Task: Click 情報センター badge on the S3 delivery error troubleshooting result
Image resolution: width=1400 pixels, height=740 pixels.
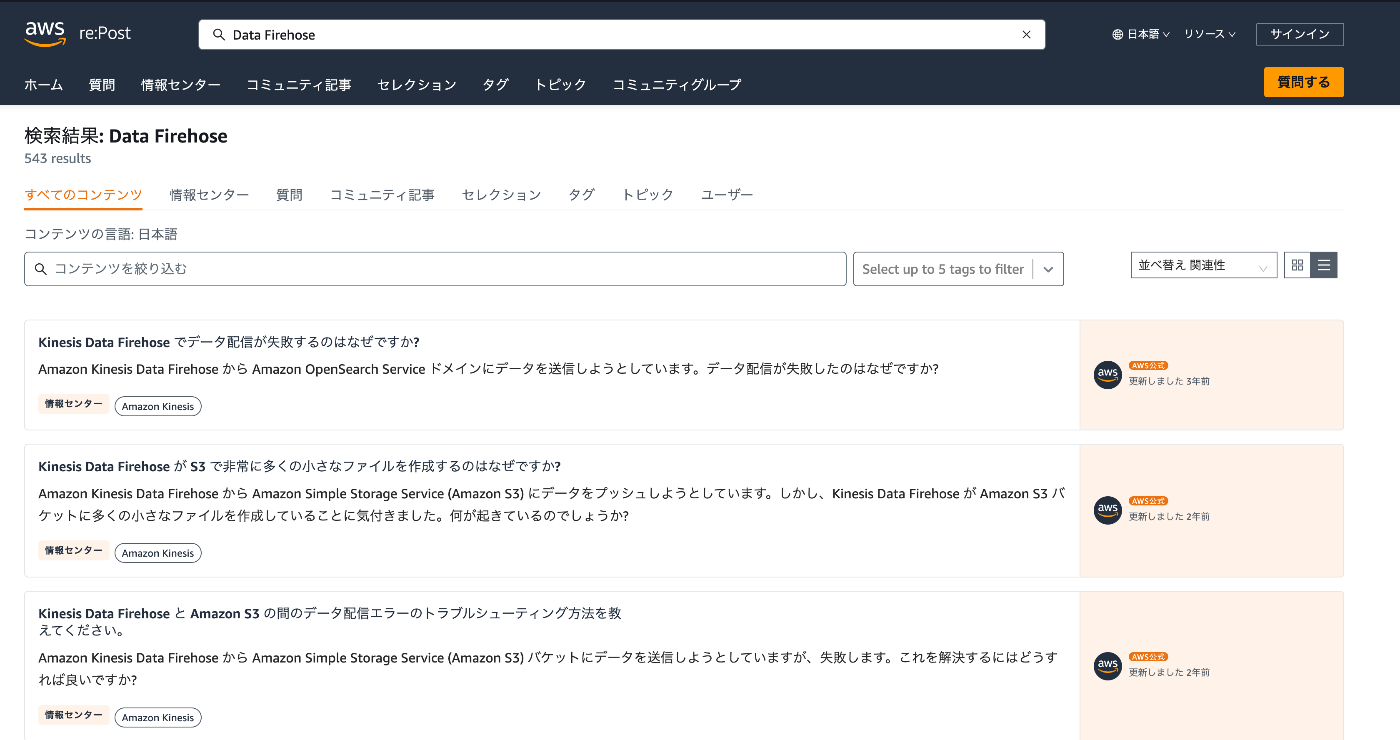Action: pos(74,715)
